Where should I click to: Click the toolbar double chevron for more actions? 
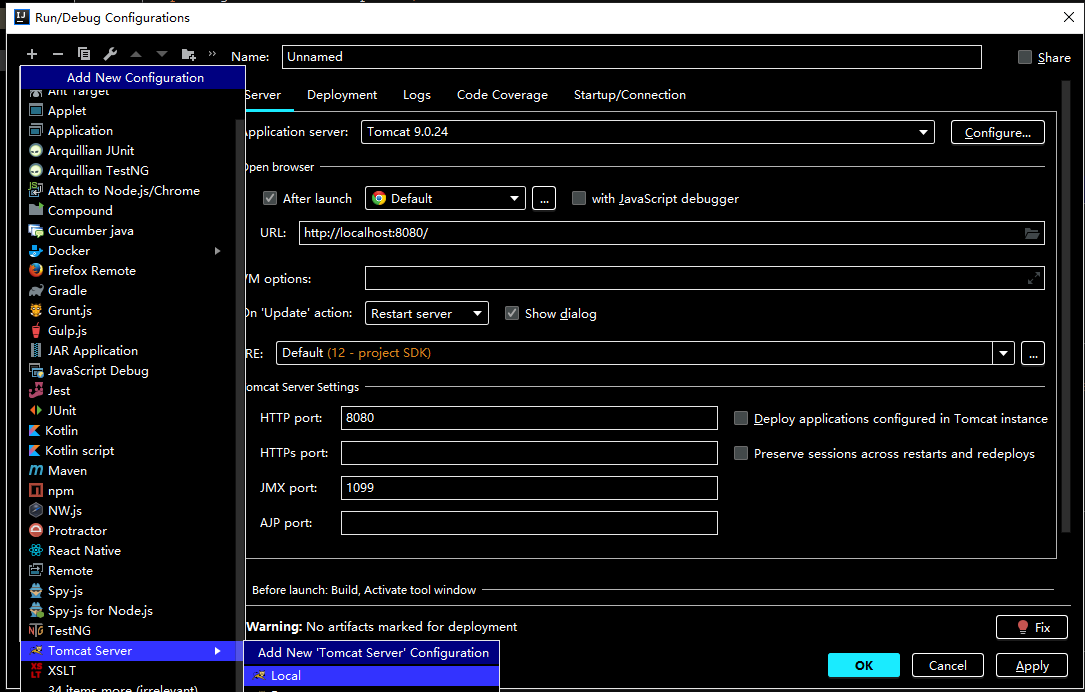[x=212, y=53]
